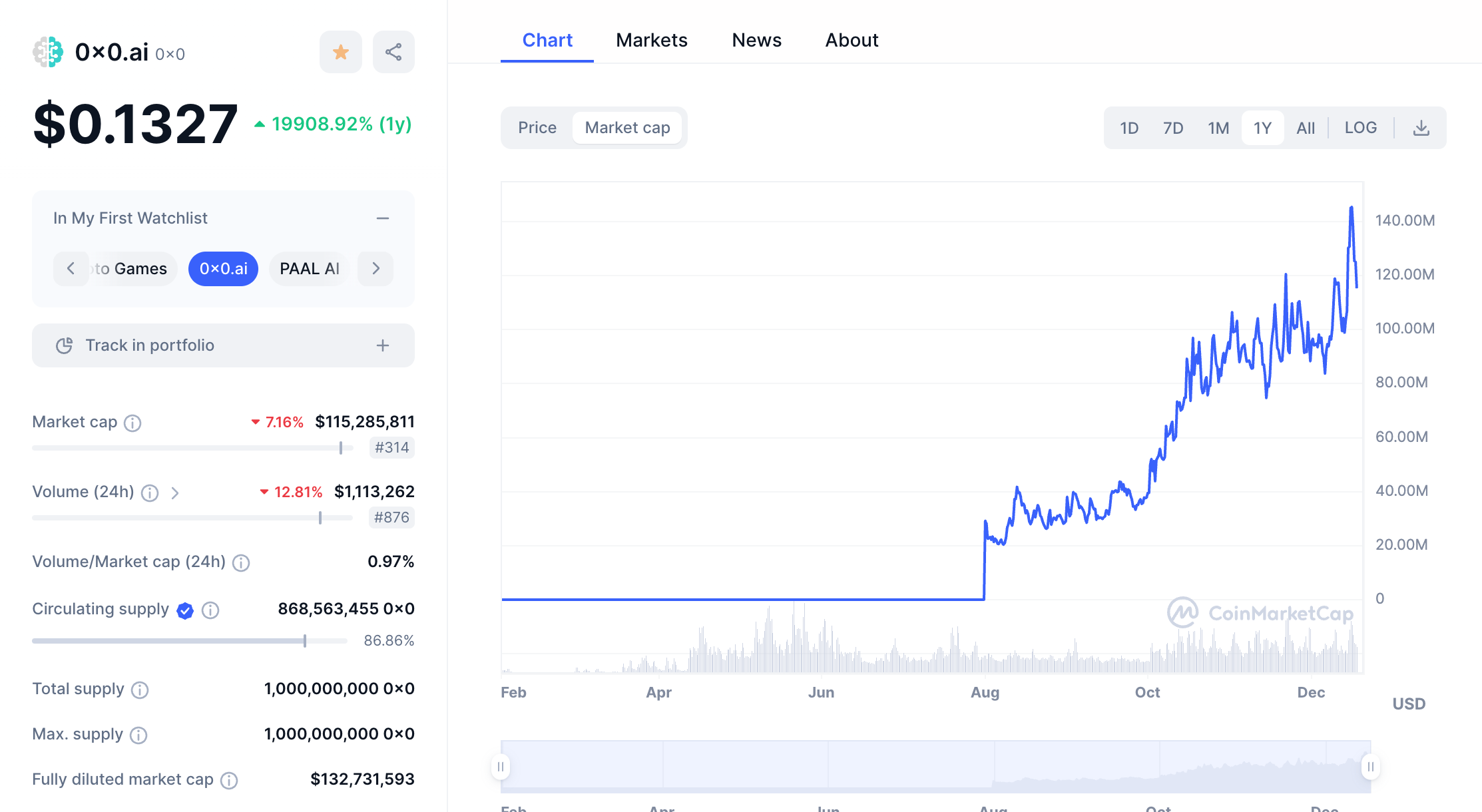Image resolution: width=1482 pixels, height=812 pixels.
Task: Click the Volume/Market cap info tooltip
Action: point(240,562)
